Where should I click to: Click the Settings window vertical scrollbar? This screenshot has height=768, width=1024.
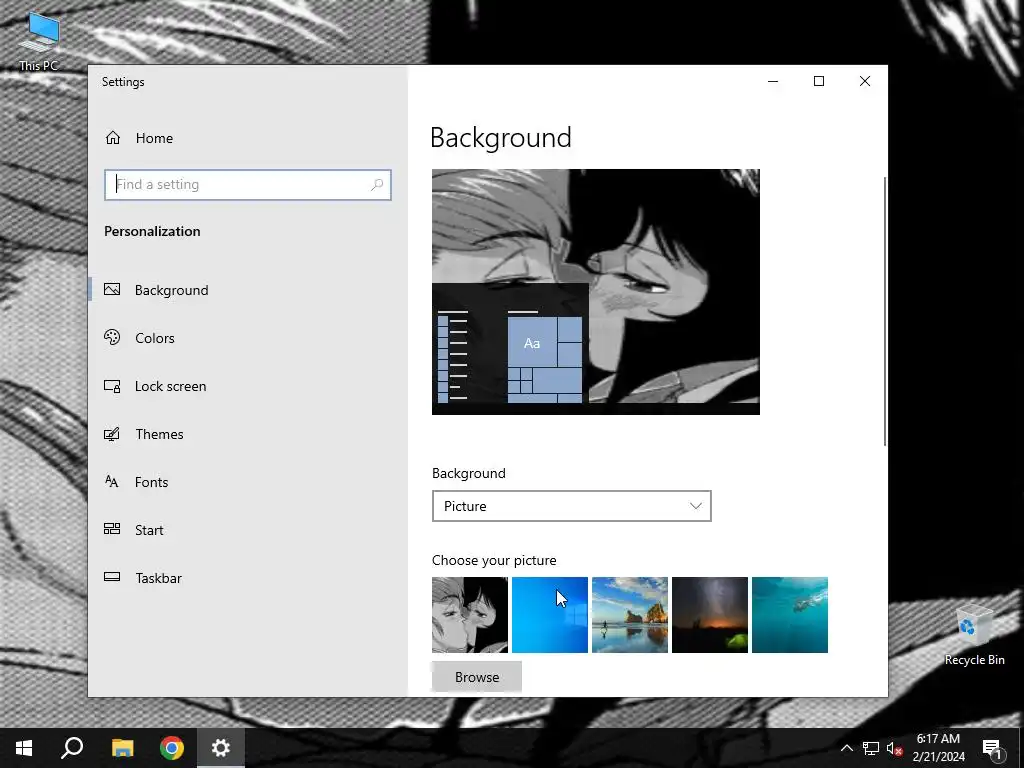(x=884, y=311)
